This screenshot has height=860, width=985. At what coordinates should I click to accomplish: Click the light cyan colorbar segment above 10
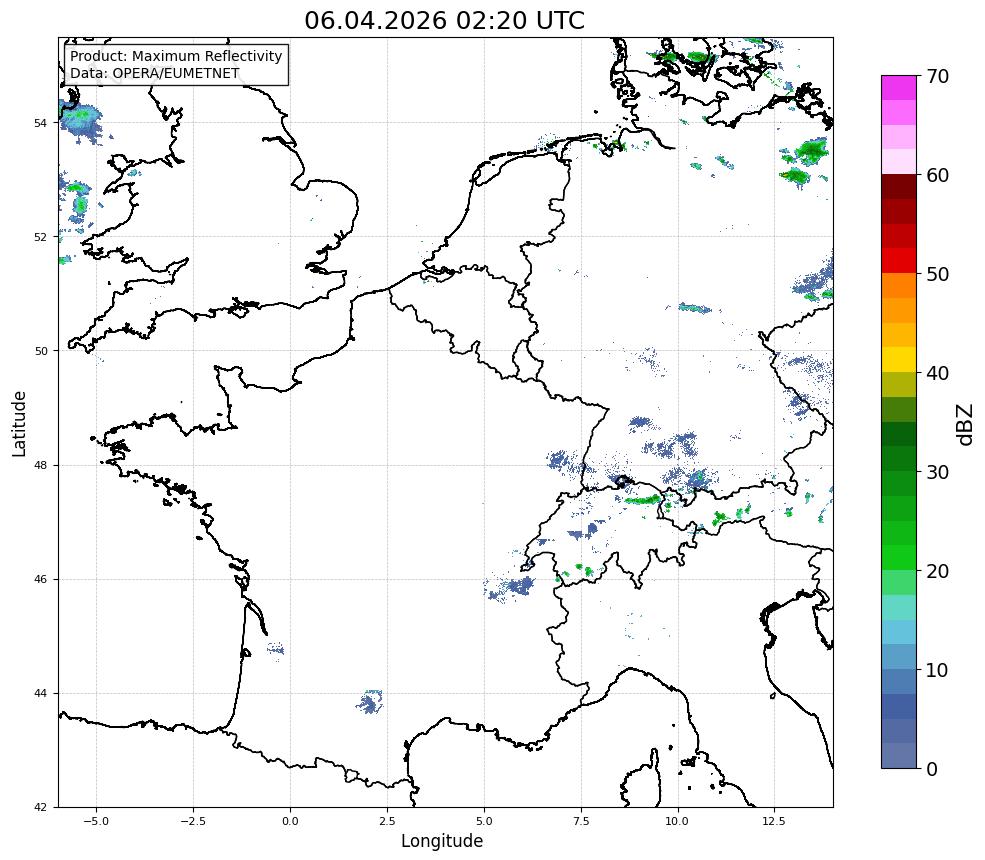pos(899,633)
